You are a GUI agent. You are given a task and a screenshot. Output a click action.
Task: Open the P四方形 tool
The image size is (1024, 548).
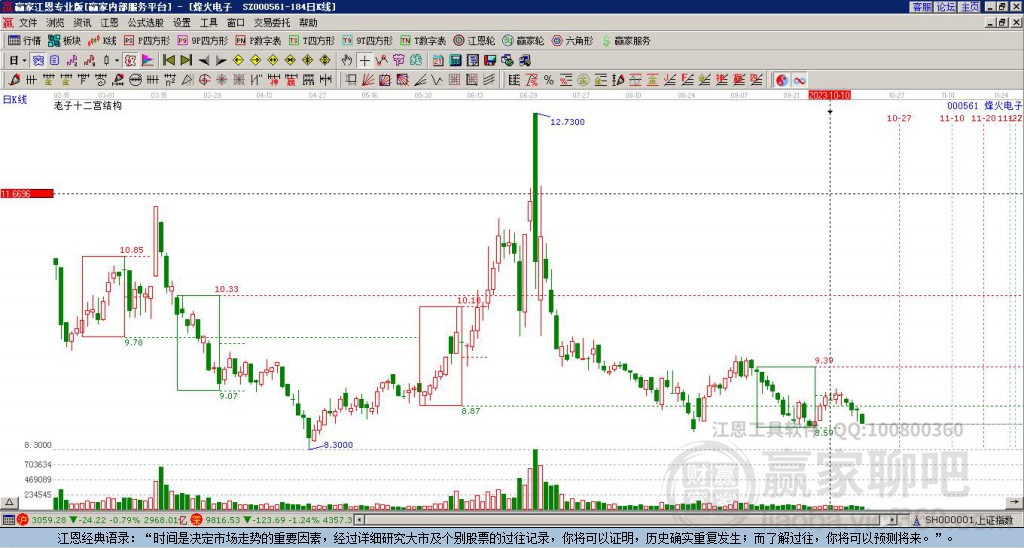[x=148, y=40]
